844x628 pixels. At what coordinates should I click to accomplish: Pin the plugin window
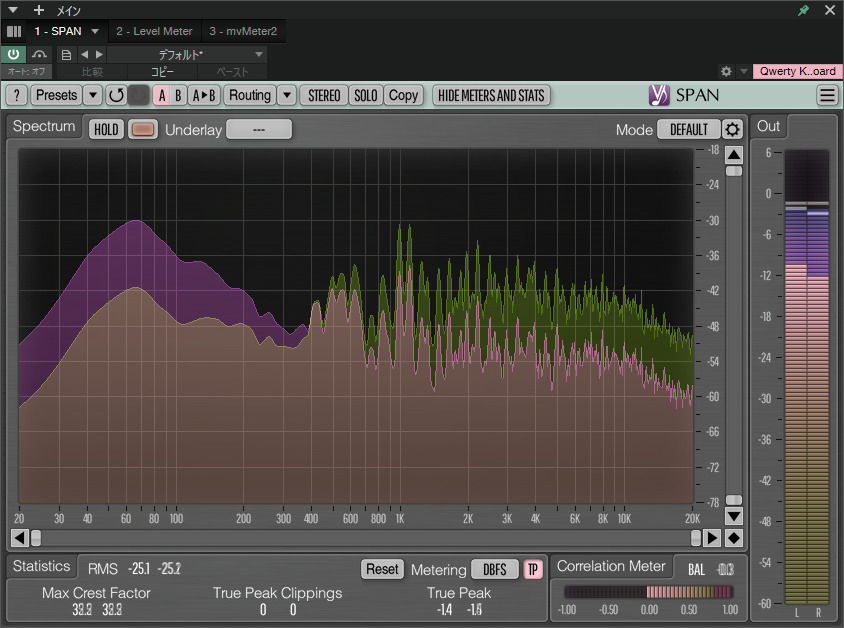pyautogui.click(x=803, y=10)
